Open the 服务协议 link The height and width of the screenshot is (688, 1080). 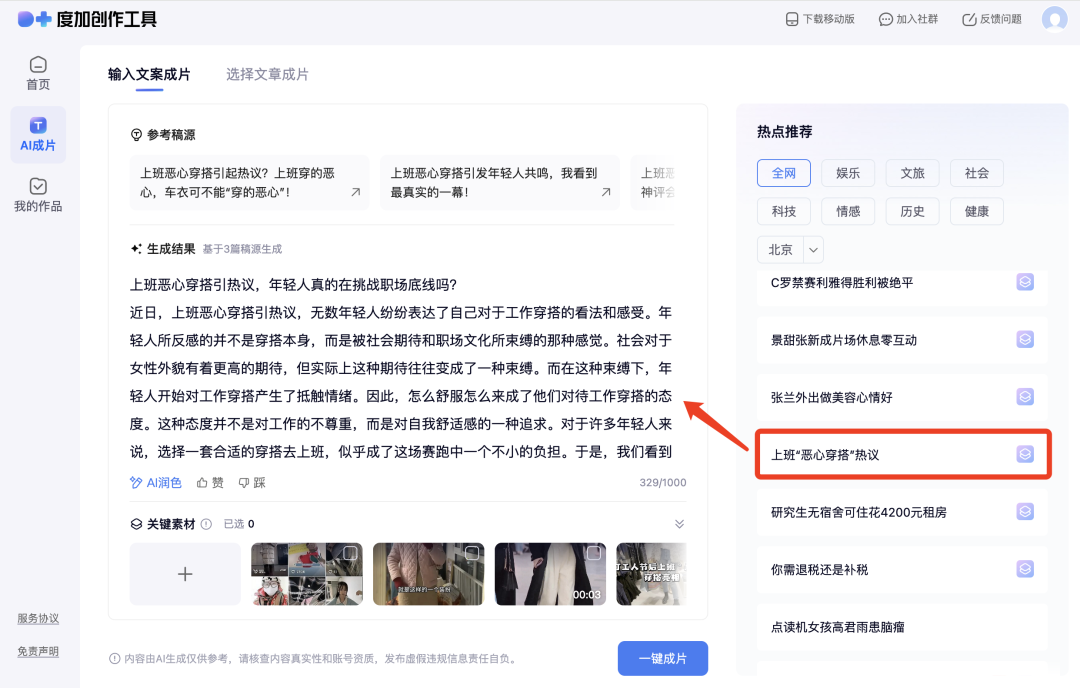[x=38, y=618]
